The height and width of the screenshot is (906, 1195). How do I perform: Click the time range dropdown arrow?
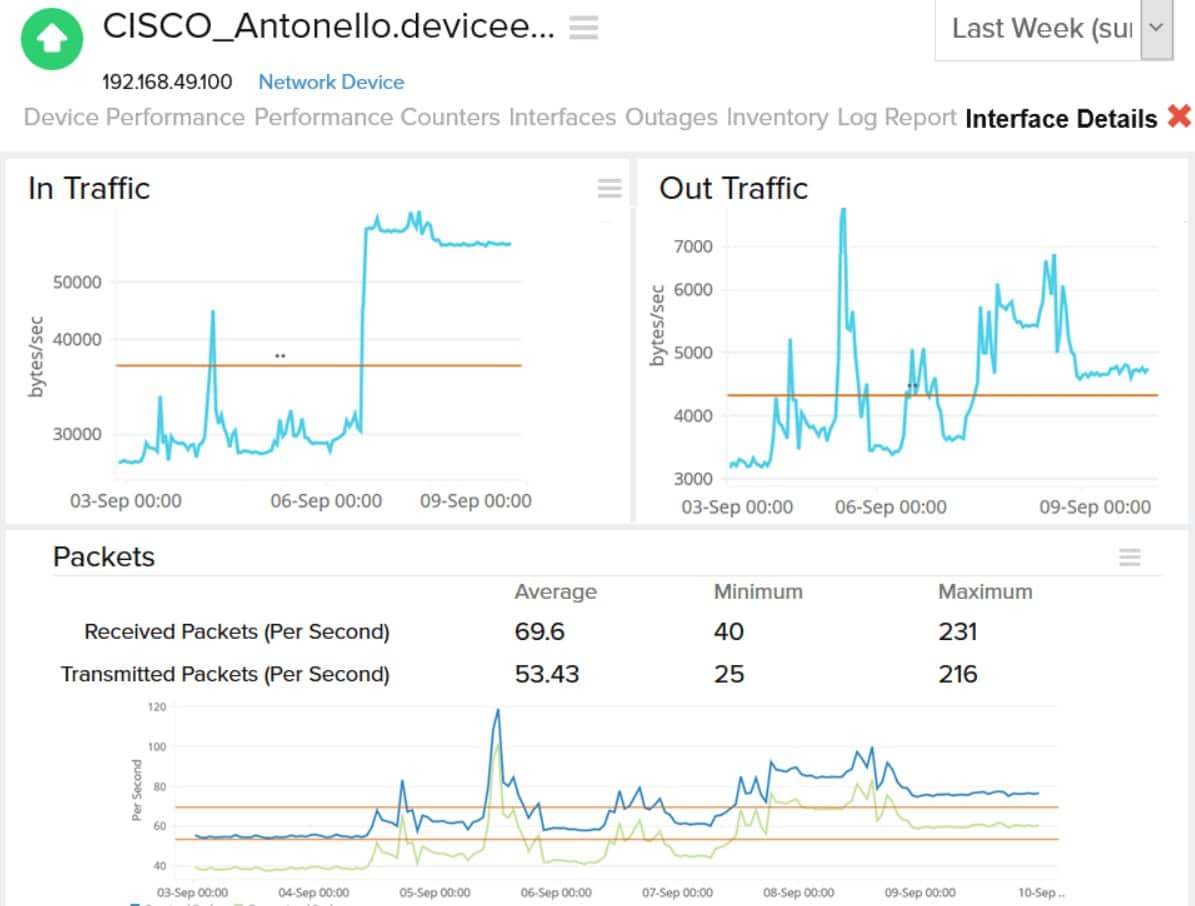tap(1156, 28)
